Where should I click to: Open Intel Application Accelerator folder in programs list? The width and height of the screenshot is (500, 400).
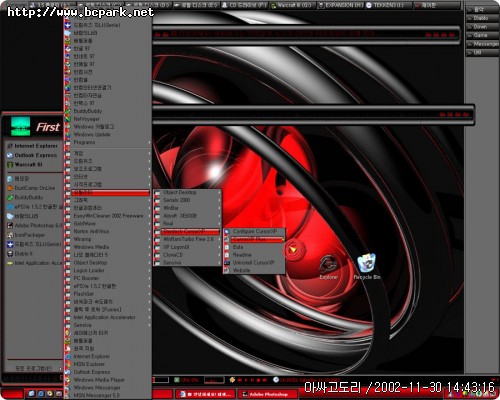pos(108,317)
